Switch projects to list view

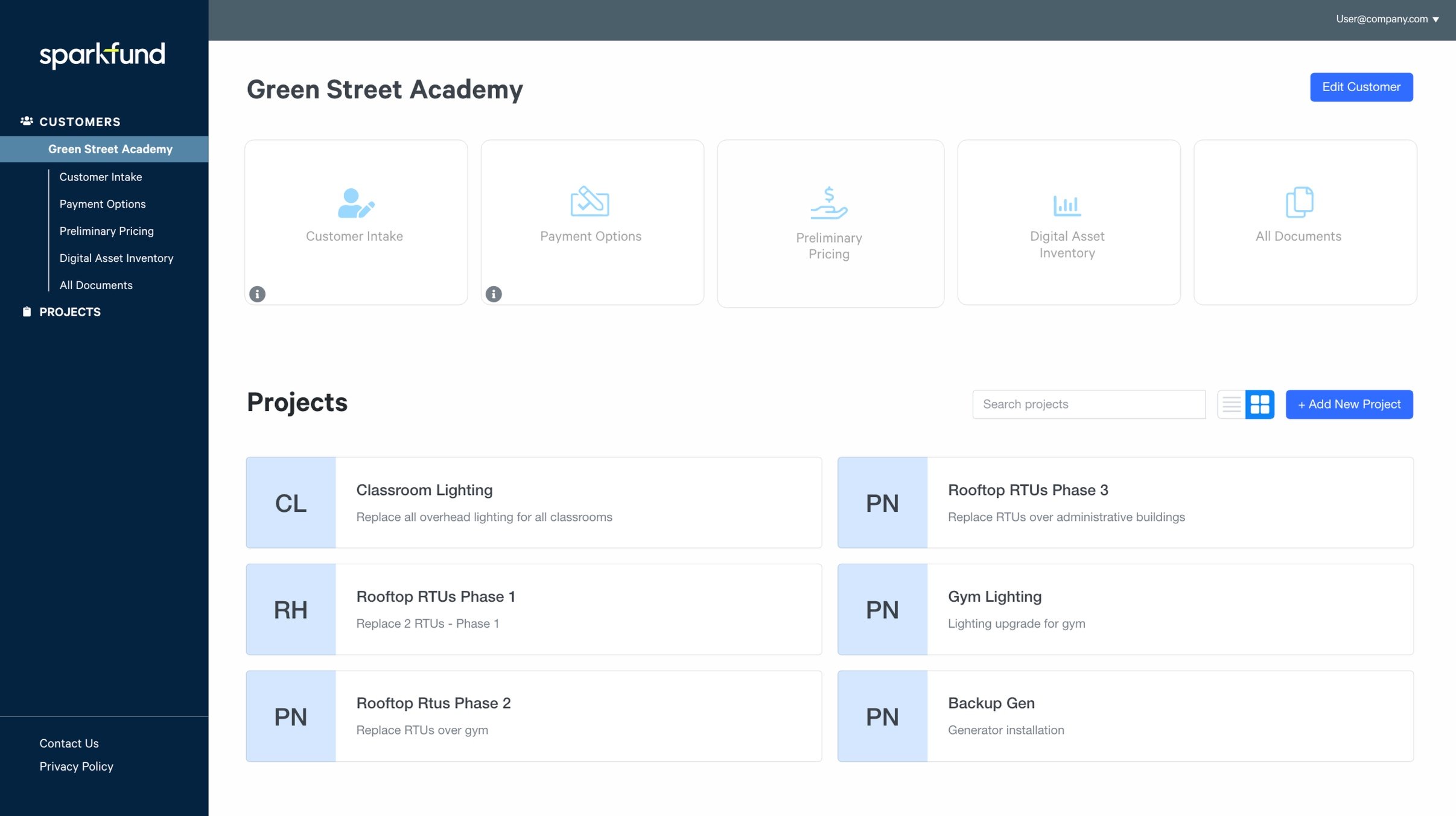click(x=1231, y=404)
